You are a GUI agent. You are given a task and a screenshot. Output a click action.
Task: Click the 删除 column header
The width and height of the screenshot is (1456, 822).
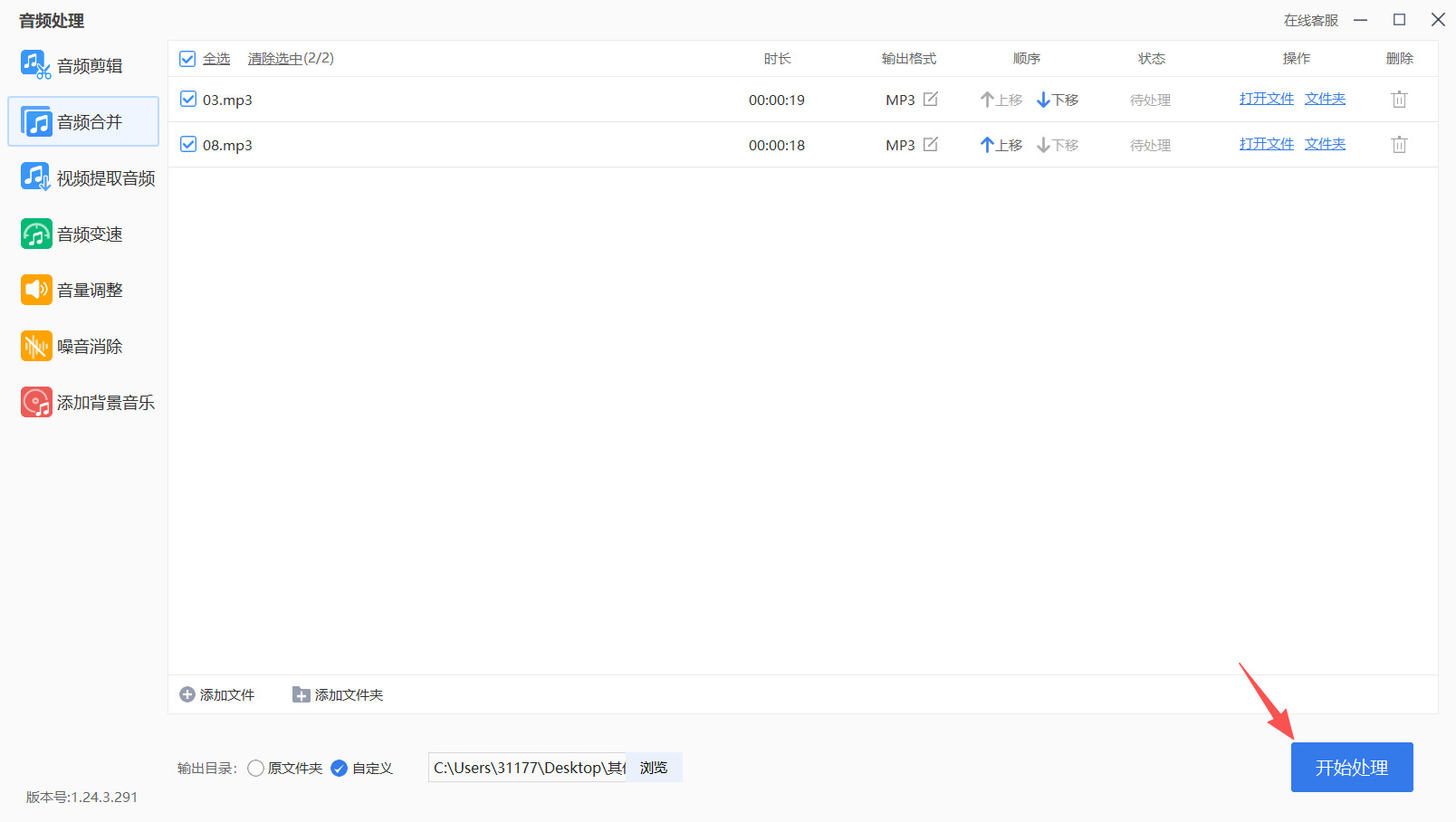pos(1400,59)
